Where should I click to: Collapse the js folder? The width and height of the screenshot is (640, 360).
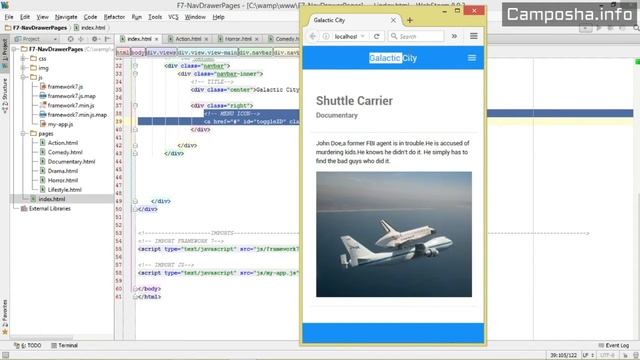pyautogui.click(x=24, y=77)
